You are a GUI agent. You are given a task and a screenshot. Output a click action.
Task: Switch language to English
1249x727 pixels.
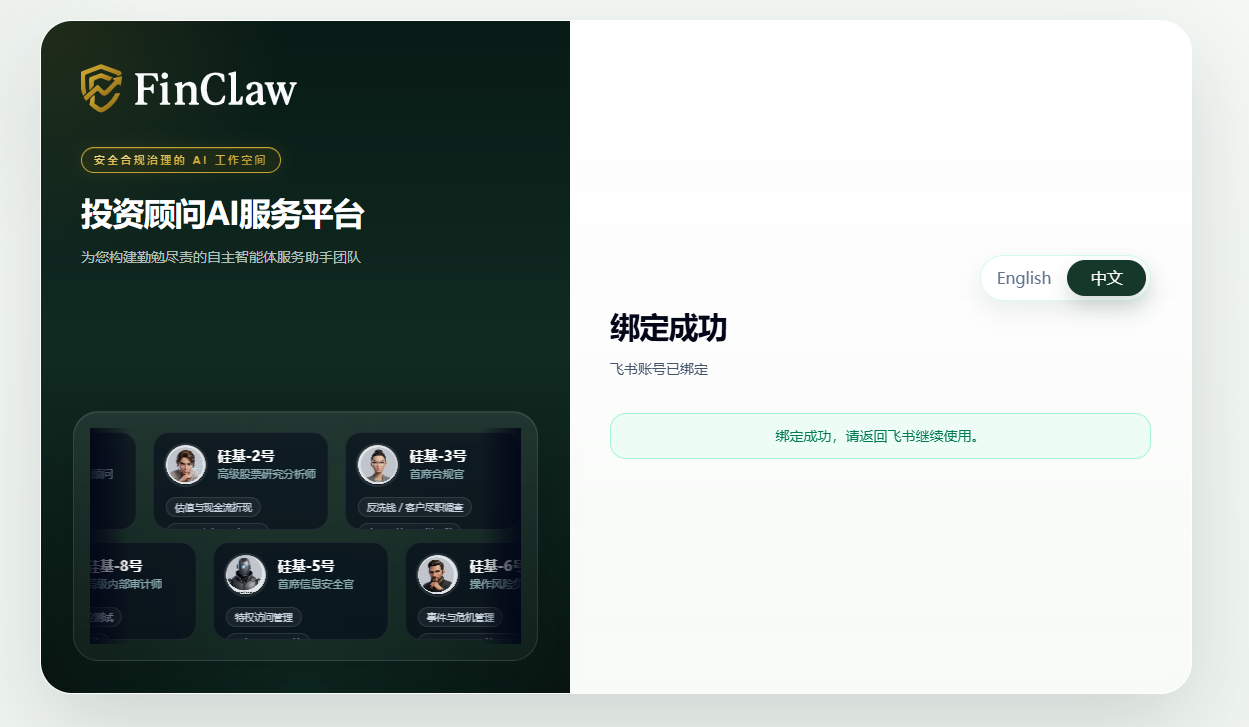pyautogui.click(x=1024, y=278)
